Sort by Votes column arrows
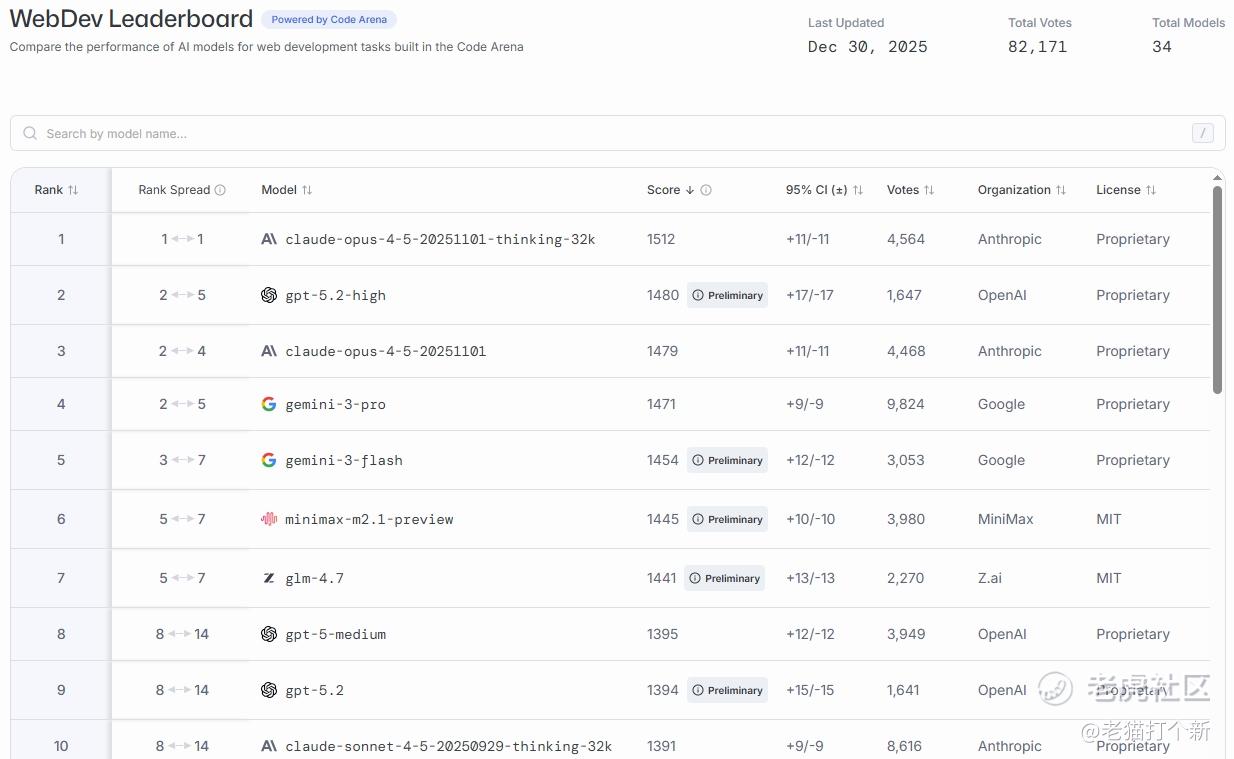This screenshot has width=1234, height=759. (x=929, y=190)
